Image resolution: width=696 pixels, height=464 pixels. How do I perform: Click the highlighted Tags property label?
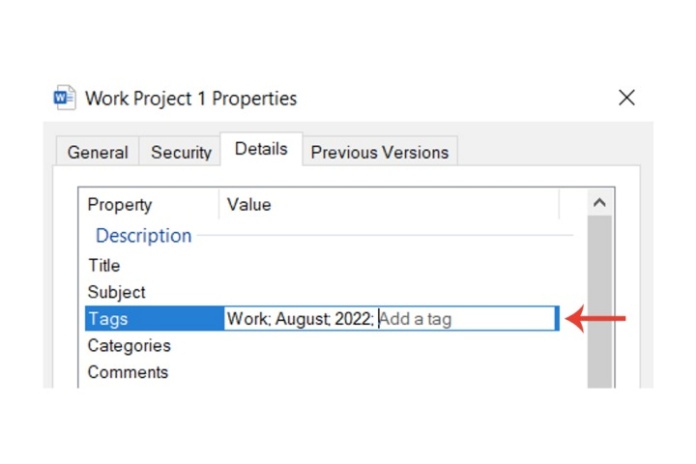point(108,319)
